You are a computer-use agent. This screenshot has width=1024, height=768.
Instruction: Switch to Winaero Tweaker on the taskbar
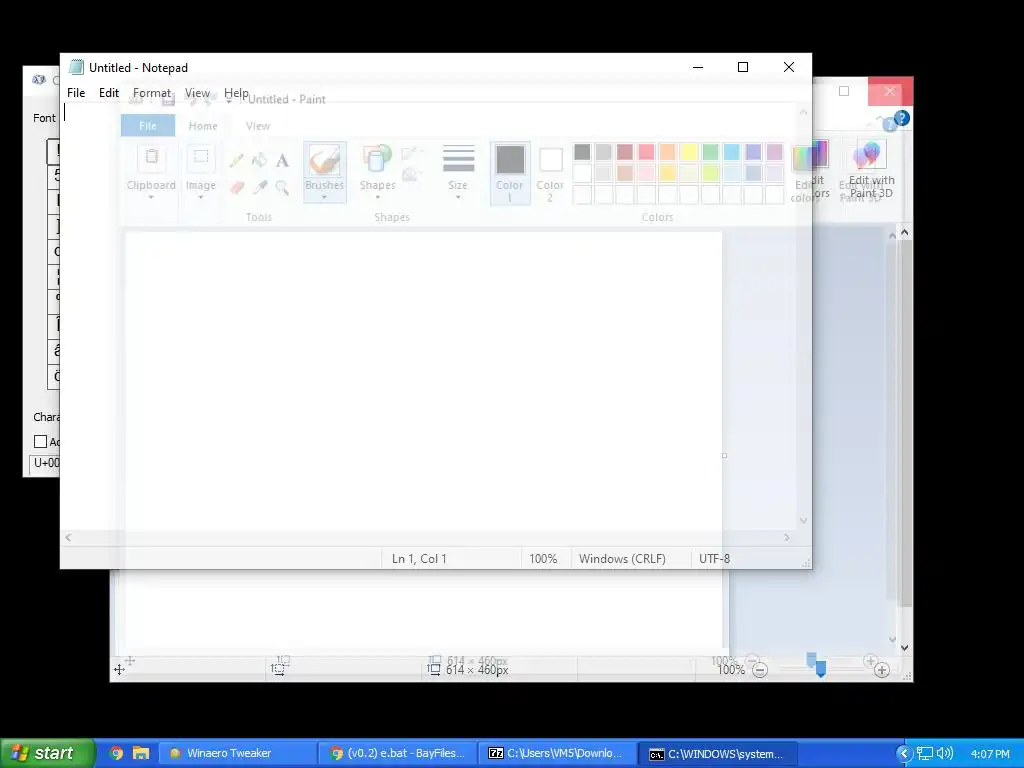[238, 753]
